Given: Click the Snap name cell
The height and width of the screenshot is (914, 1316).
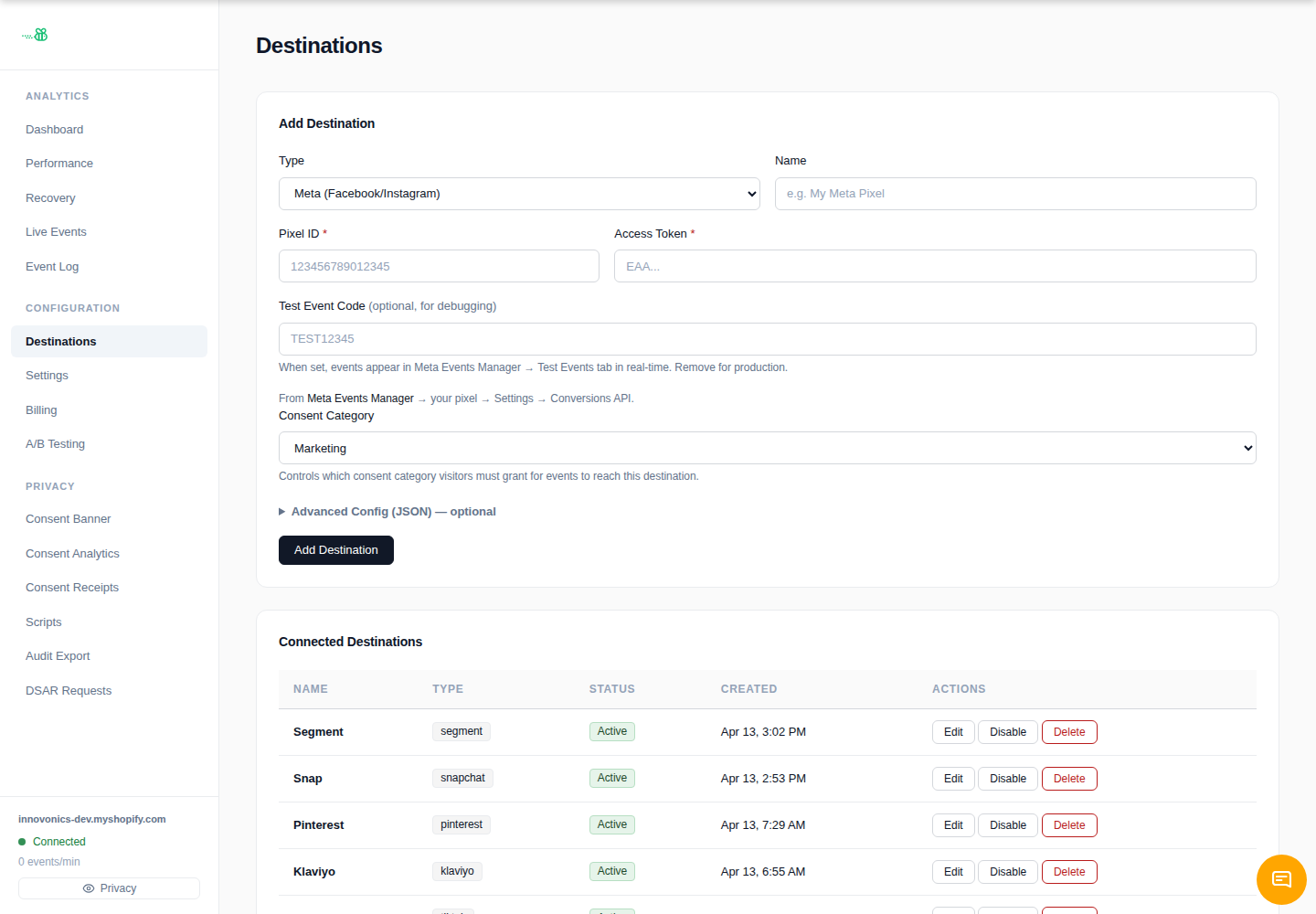Looking at the screenshot, I should pyautogui.click(x=308, y=779).
